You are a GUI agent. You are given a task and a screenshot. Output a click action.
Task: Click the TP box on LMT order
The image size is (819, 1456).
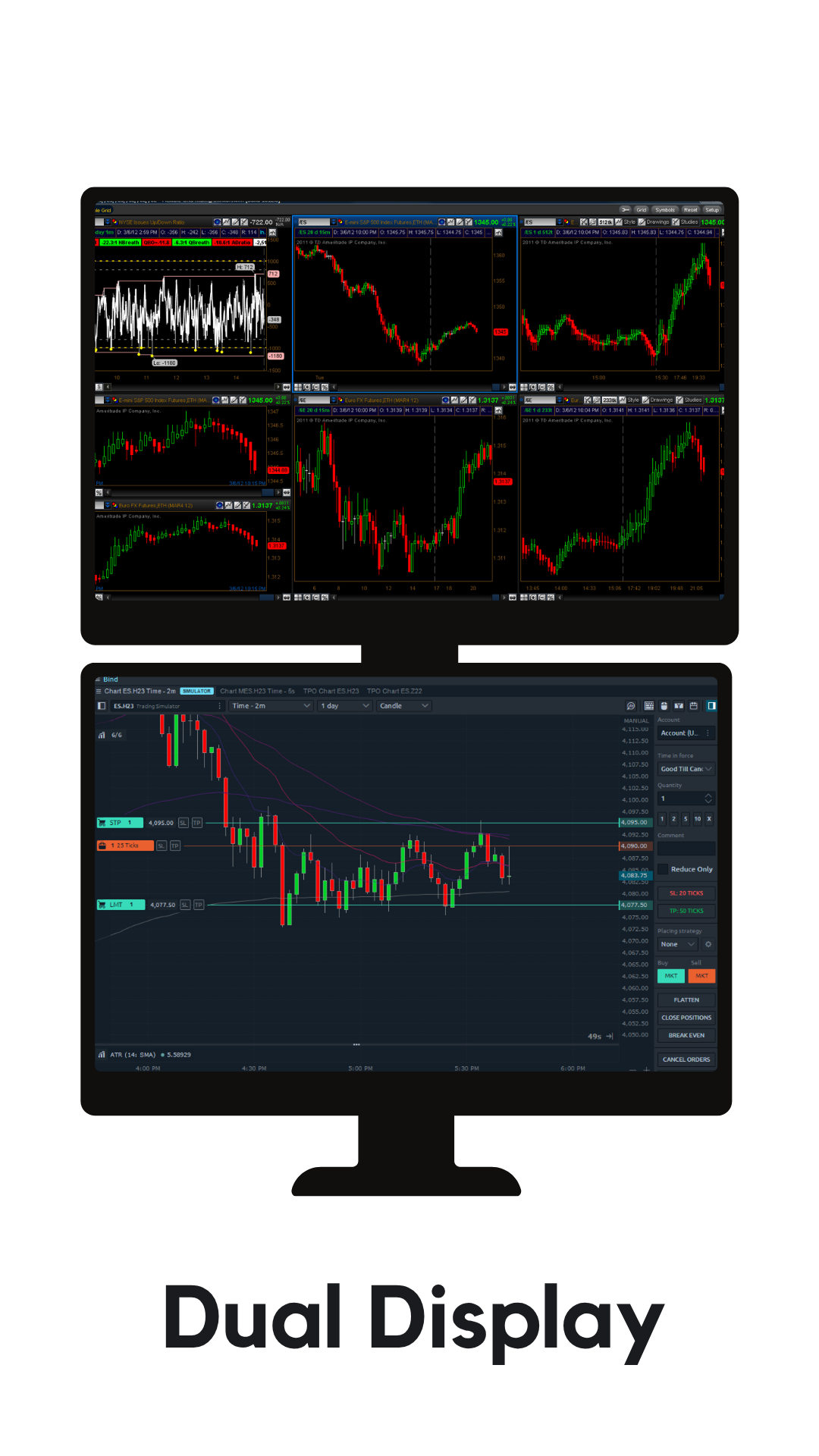click(x=199, y=905)
